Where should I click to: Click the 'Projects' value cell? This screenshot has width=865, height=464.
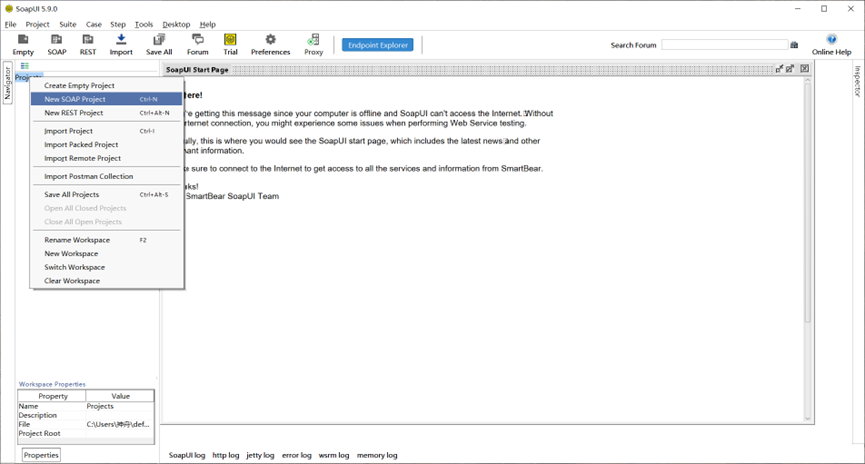120,406
